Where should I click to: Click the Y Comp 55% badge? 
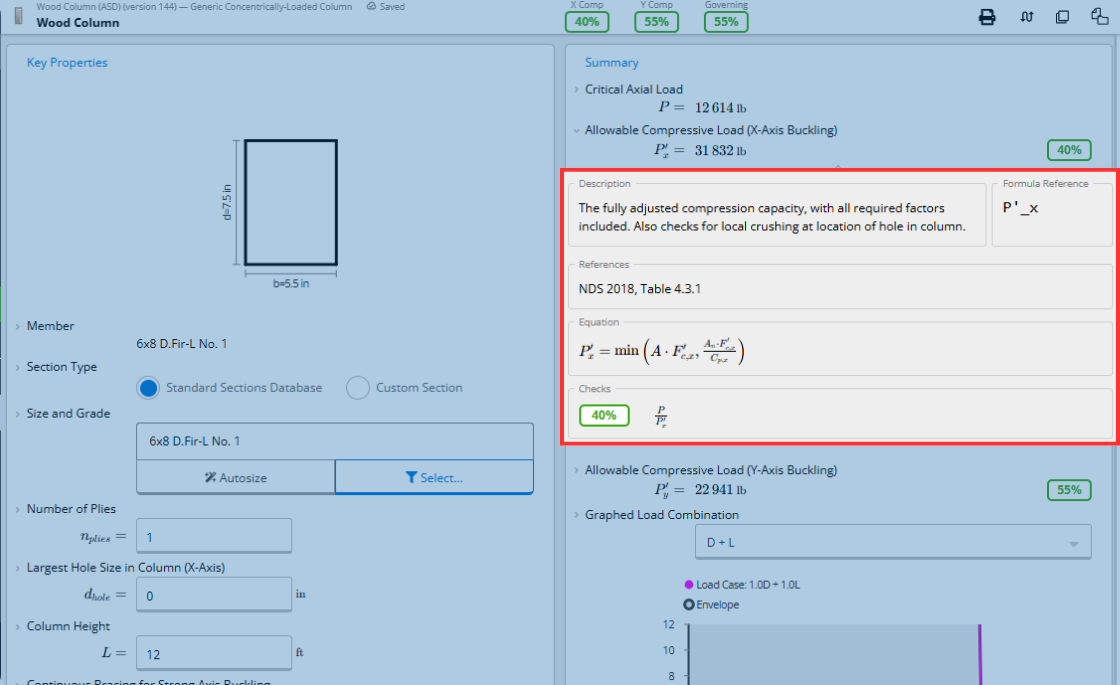(656, 22)
